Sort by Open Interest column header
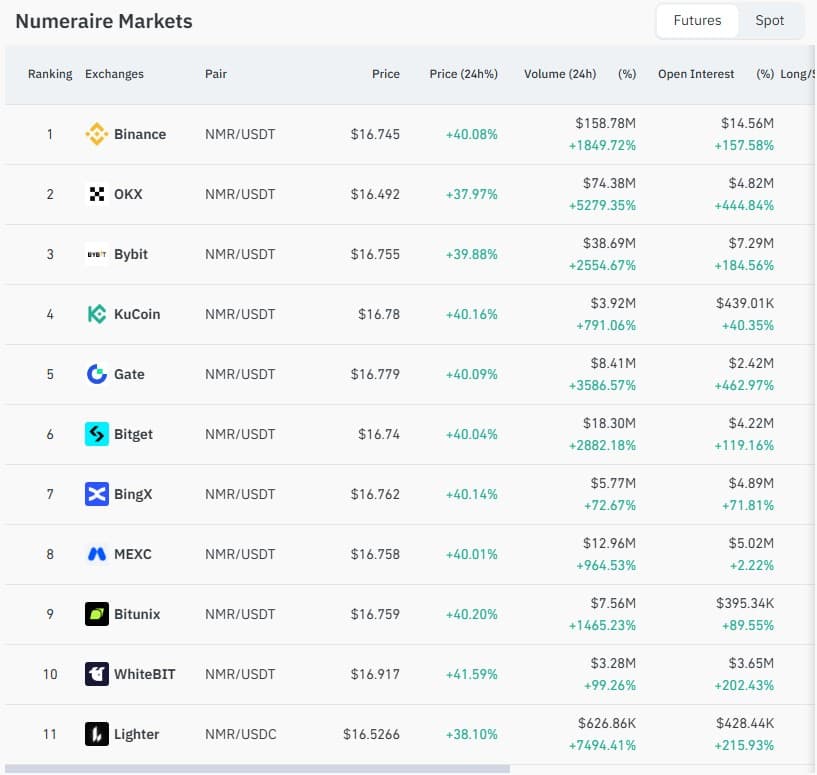 pyautogui.click(x=696, y=74)
